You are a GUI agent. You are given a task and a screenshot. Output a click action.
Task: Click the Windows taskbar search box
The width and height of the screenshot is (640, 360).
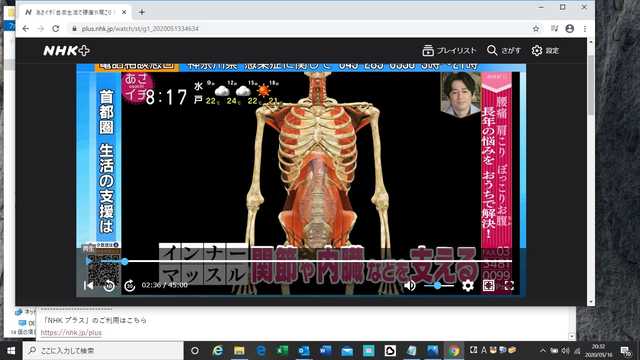click(x=103, y=351)
